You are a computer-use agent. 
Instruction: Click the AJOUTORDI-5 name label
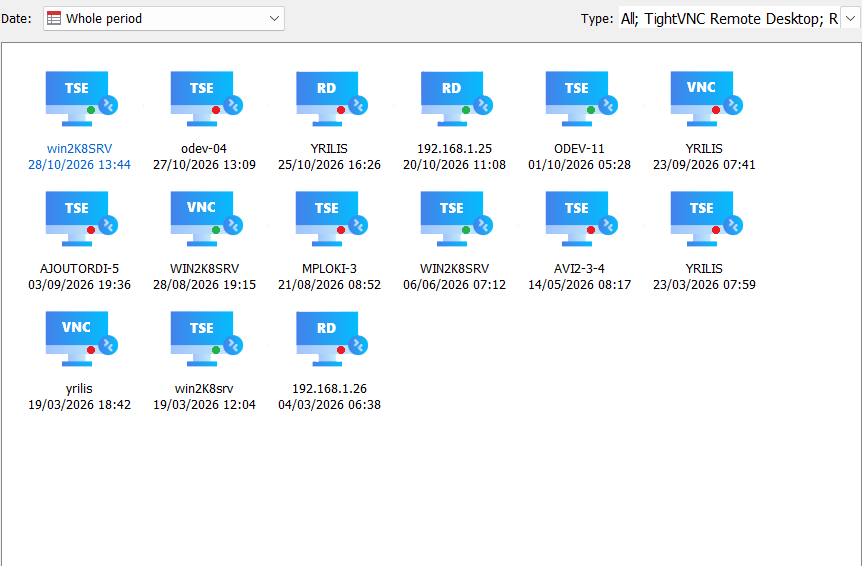[x=79, y=269]
